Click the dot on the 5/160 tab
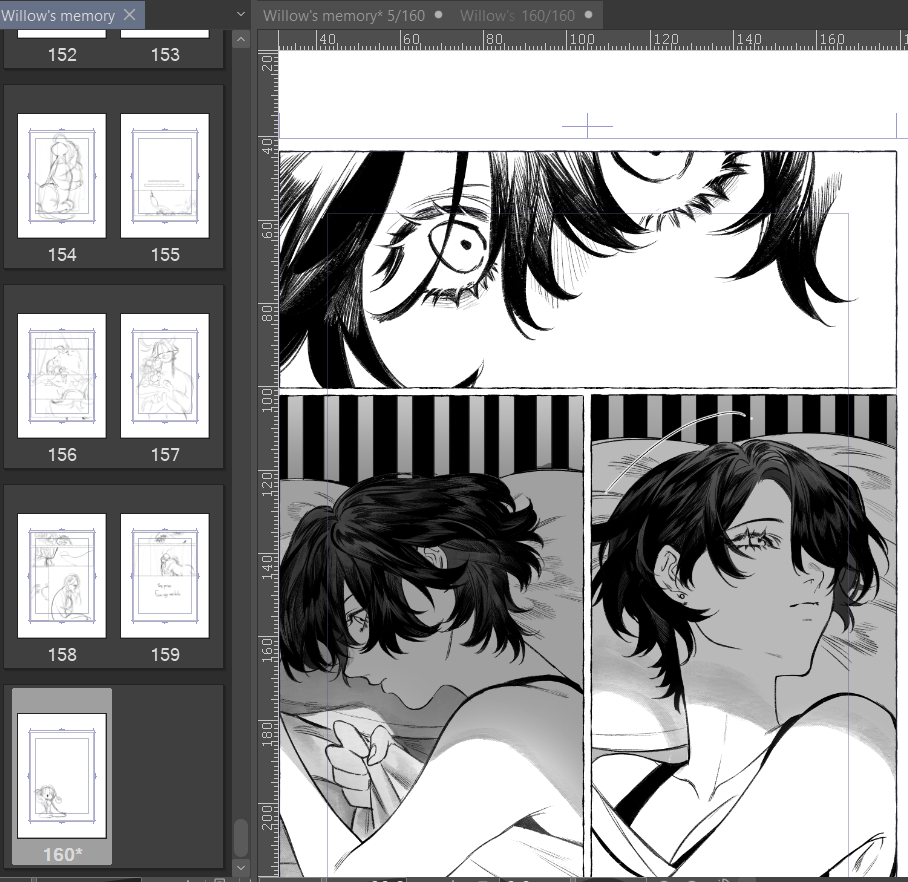 tap(438, 15)
